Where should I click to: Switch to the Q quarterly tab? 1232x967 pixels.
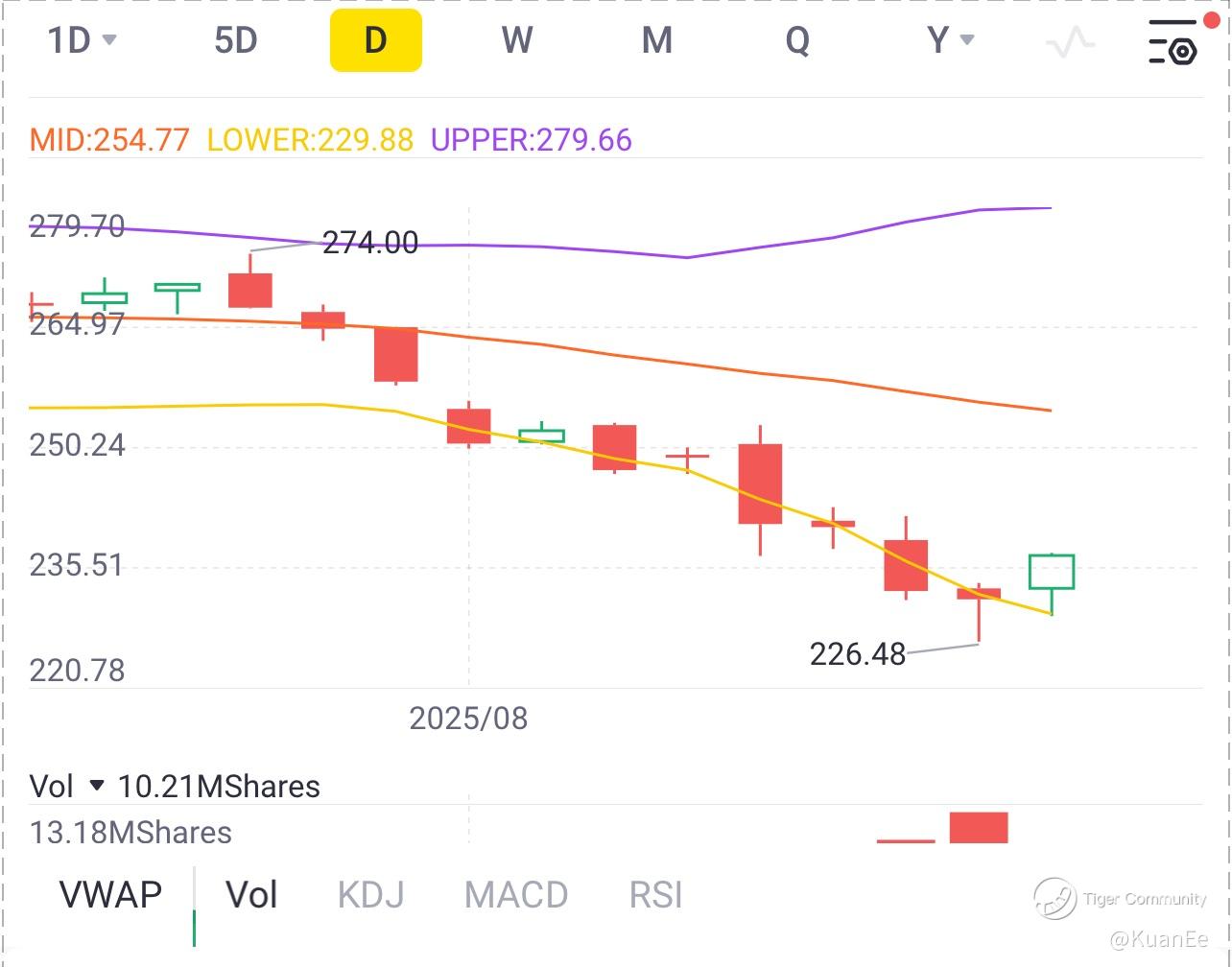pyautogui.click(x=797, y=40)
